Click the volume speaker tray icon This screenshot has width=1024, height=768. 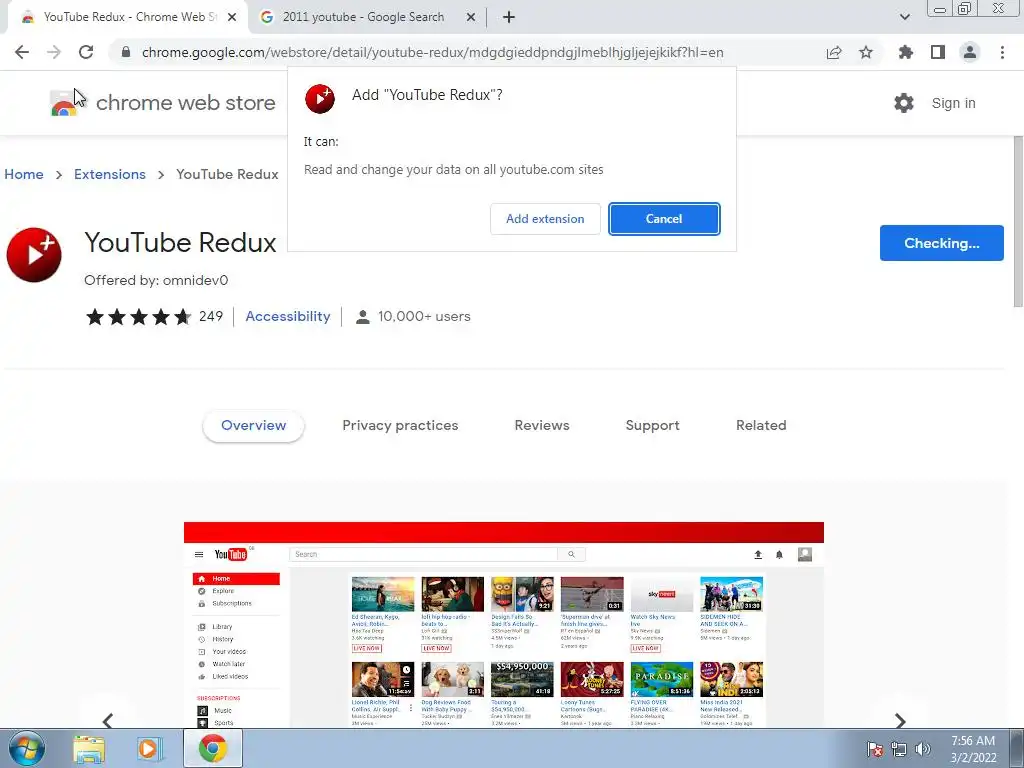click(922, 749)
